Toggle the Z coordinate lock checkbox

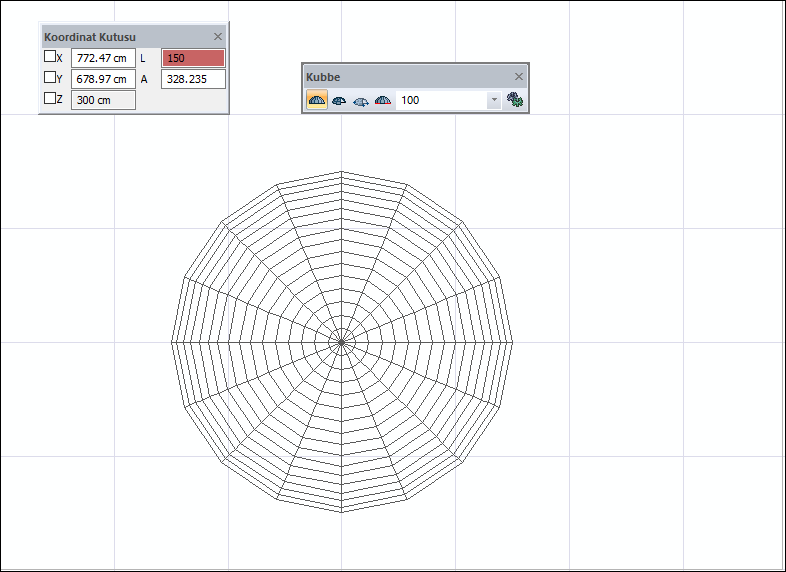[x=50, y=99]
